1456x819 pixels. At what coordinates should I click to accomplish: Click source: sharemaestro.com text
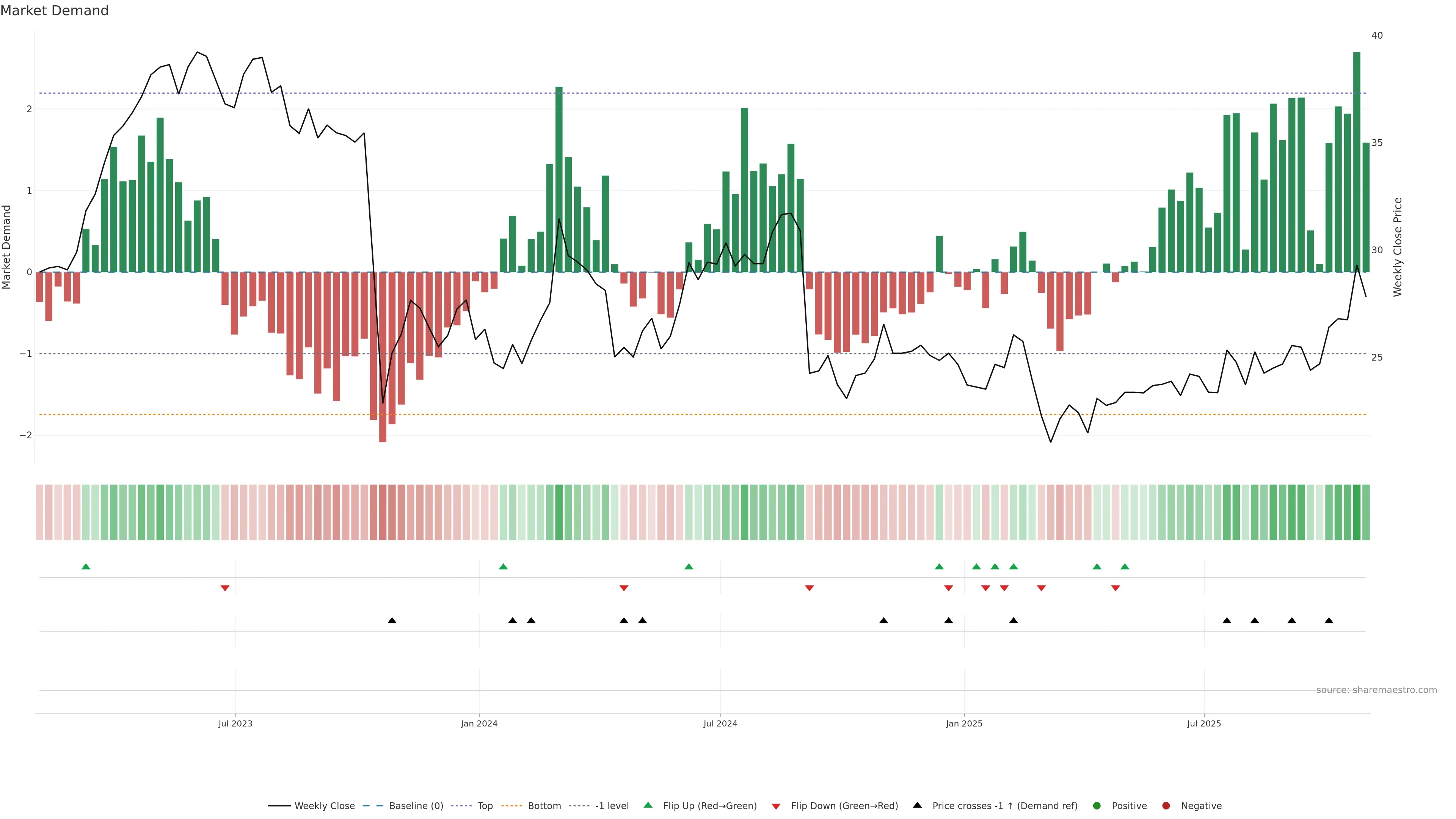pos(1376,690)
